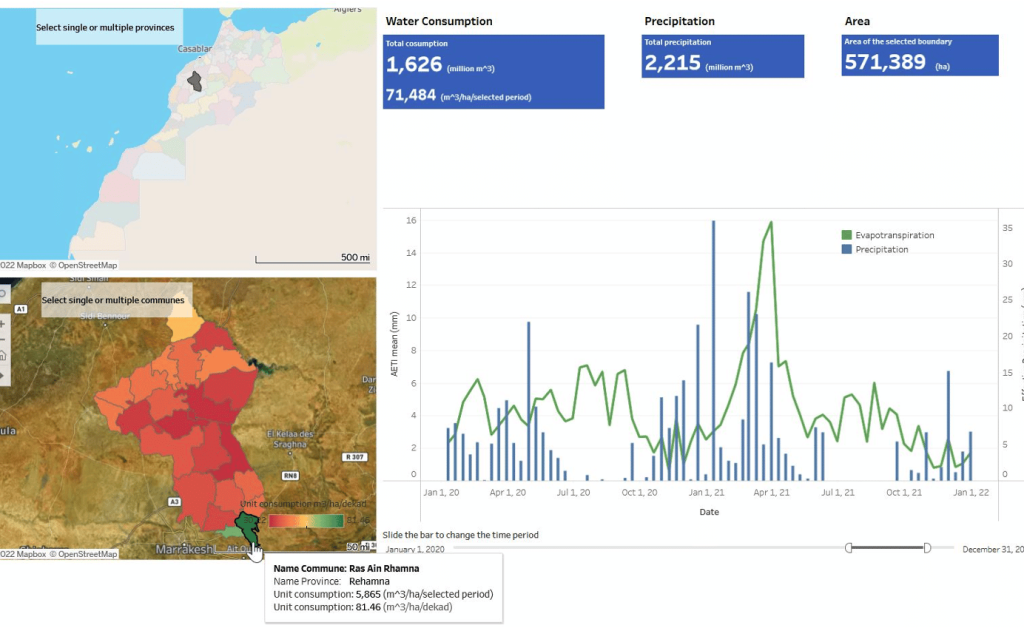Open the map search magnifier icon

(x=3, y=294)
